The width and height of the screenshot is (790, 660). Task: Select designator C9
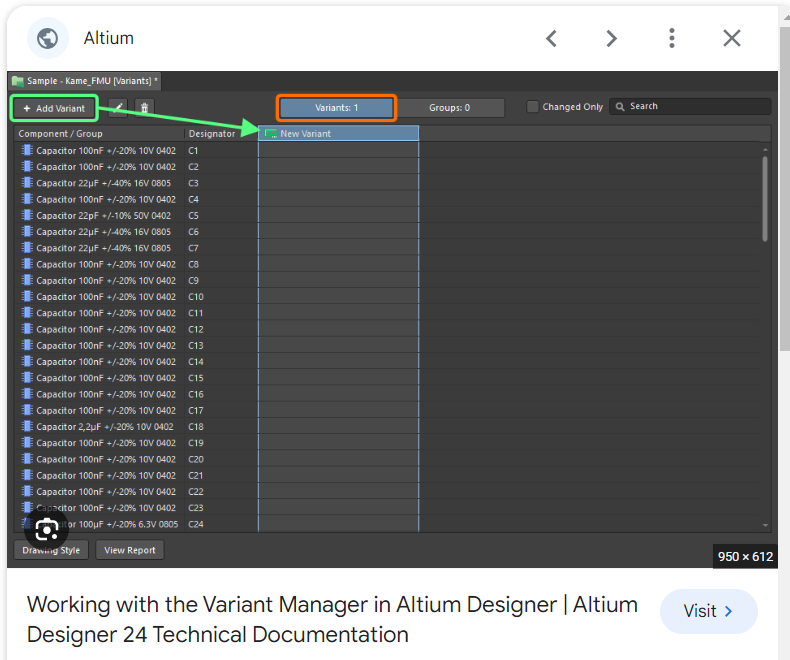click(x=193, y=281)
